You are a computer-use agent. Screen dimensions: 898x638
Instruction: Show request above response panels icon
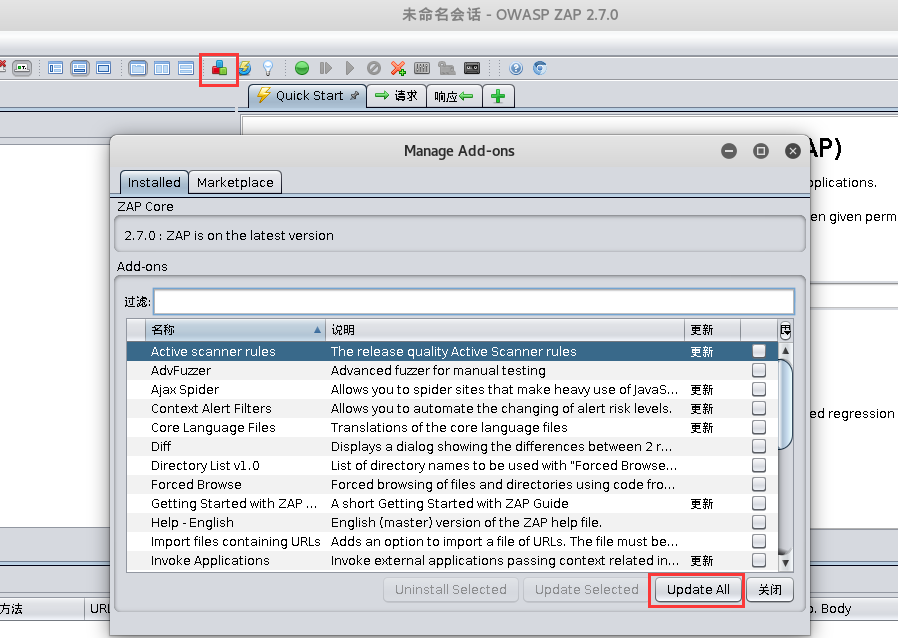[x=186, y=68]
